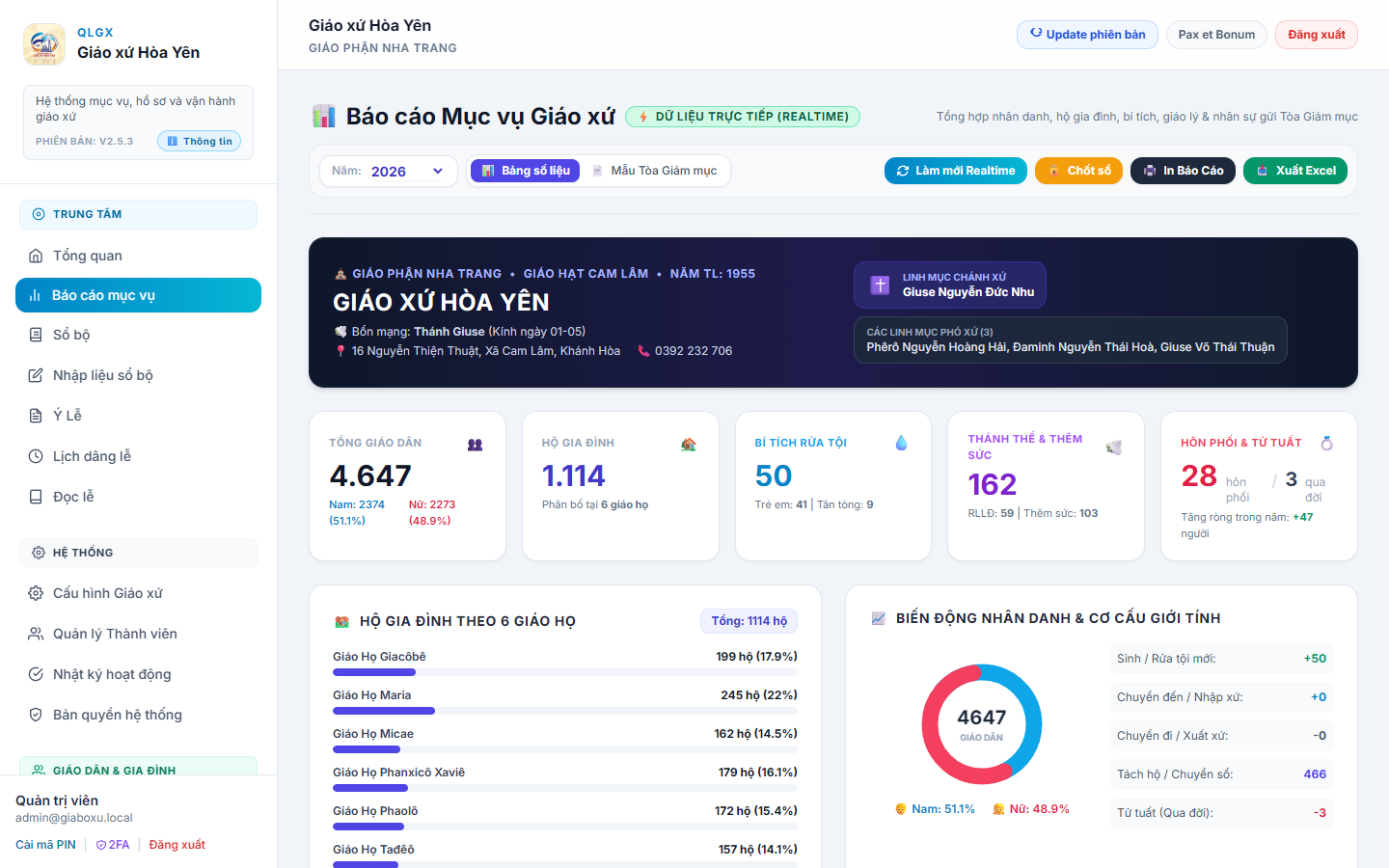The width and height of the screenshot is (1389, 868).
Task: Click the Chuyển đến / Nhập xứ row
Action: coord(1221,697)
